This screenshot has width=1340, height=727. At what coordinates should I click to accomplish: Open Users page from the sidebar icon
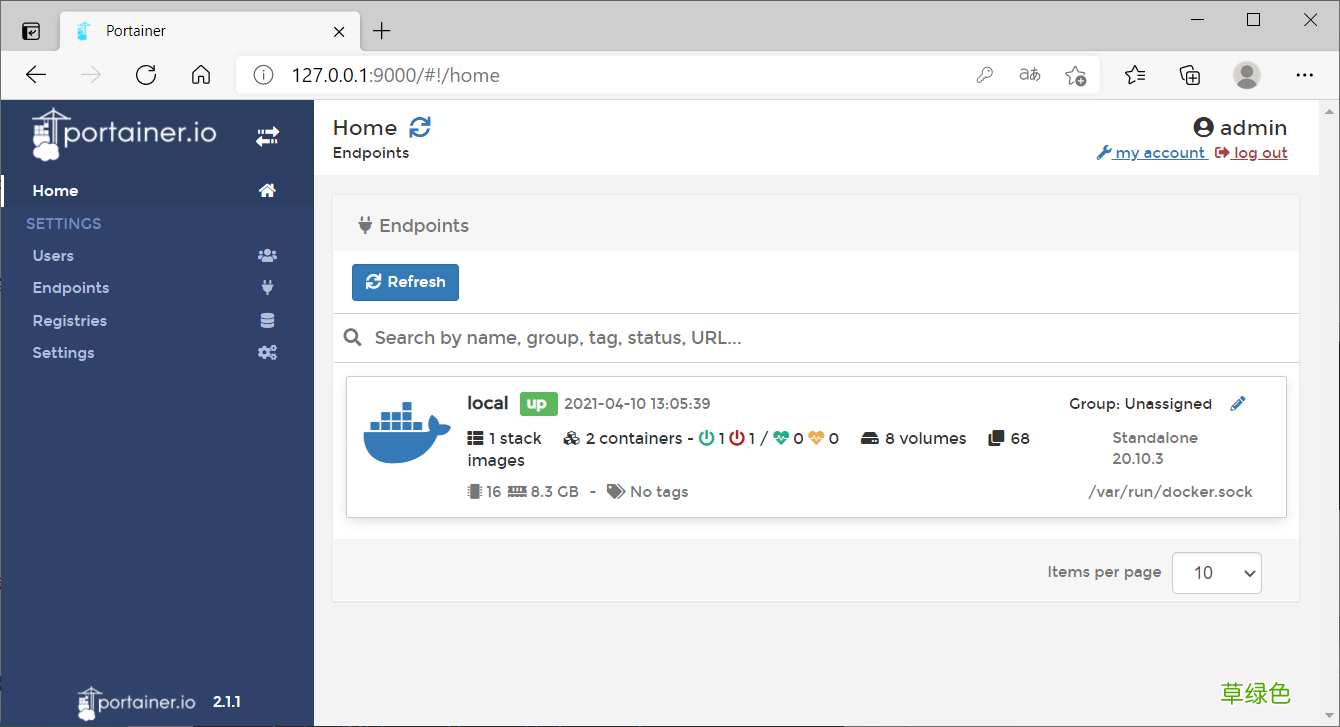coord(267,255)
